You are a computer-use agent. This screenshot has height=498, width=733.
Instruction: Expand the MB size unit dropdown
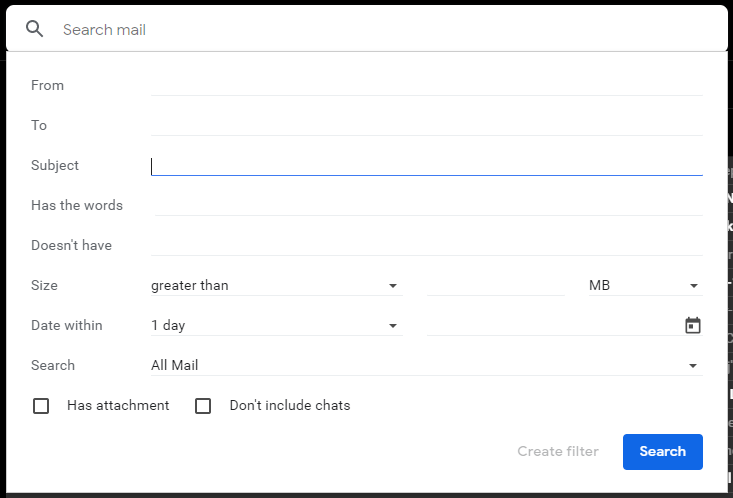pyautogui.click(x=645, y=285)
